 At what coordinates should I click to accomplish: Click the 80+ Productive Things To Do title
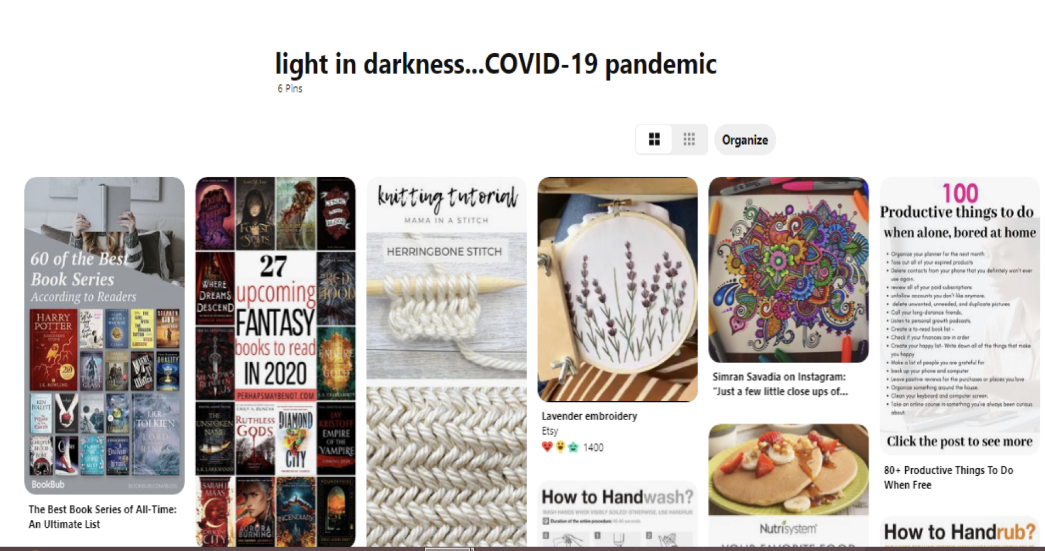coord(948,477)
